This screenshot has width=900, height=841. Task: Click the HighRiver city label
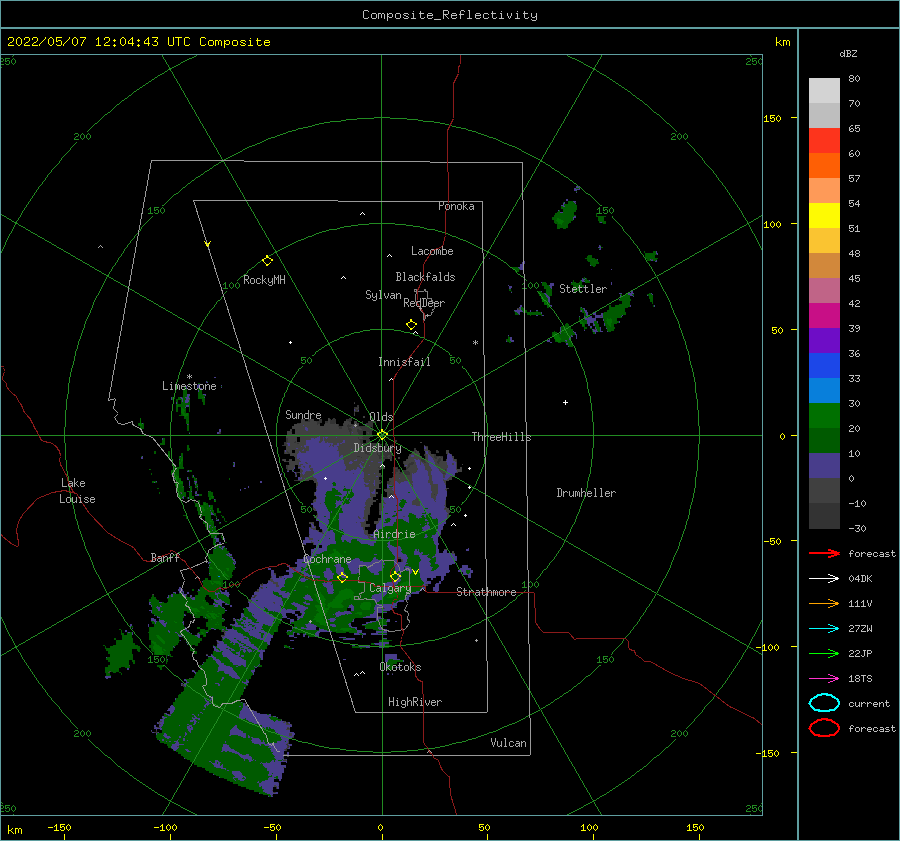coord(415,702)
